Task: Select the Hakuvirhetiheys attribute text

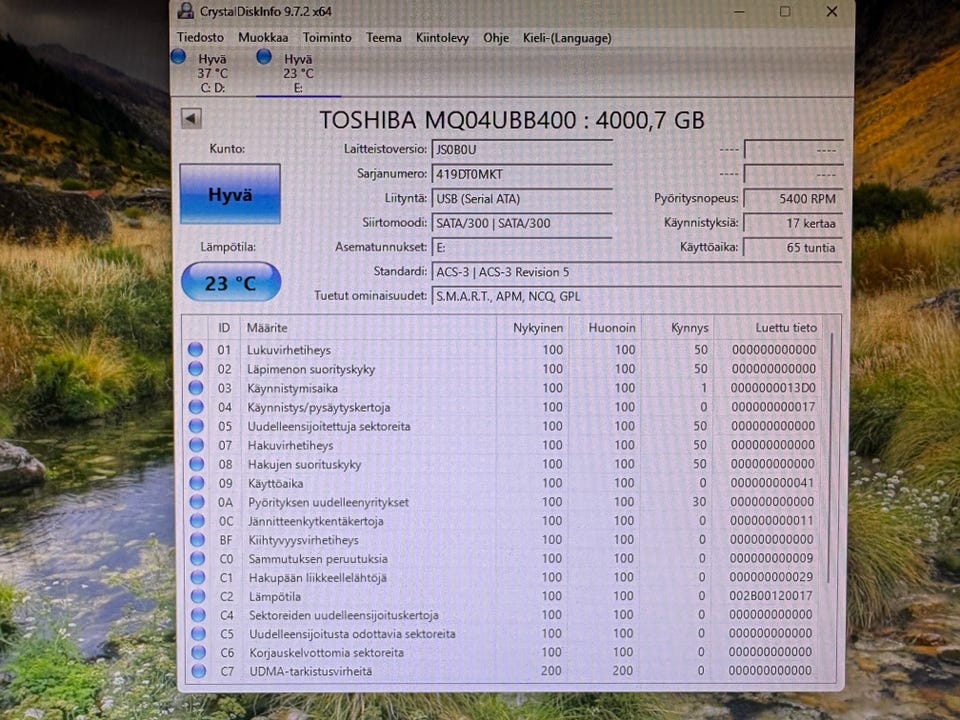Action: point(291,445)
